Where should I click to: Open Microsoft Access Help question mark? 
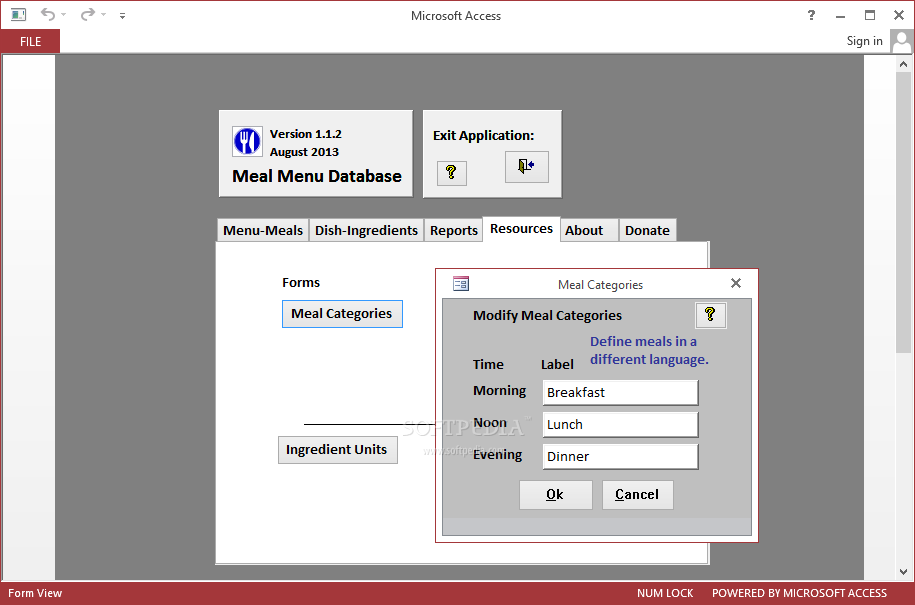pos(811,15)
